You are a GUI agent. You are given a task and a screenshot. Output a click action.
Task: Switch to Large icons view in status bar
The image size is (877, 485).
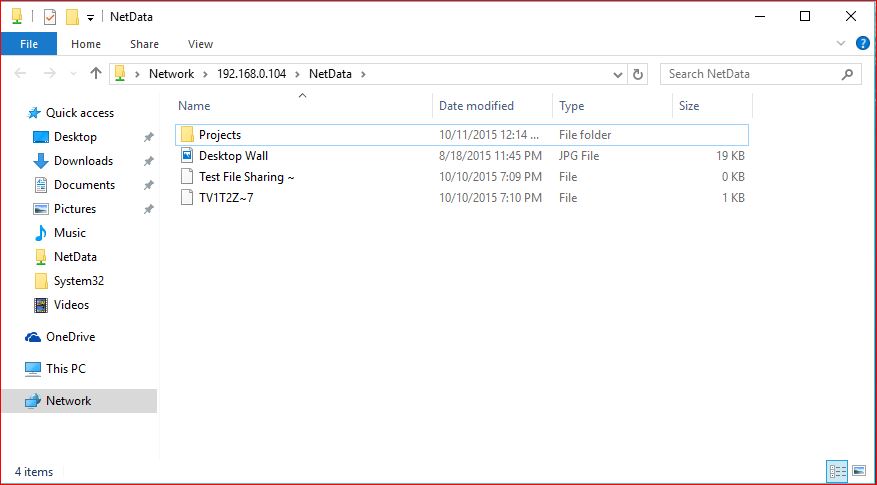859,472
